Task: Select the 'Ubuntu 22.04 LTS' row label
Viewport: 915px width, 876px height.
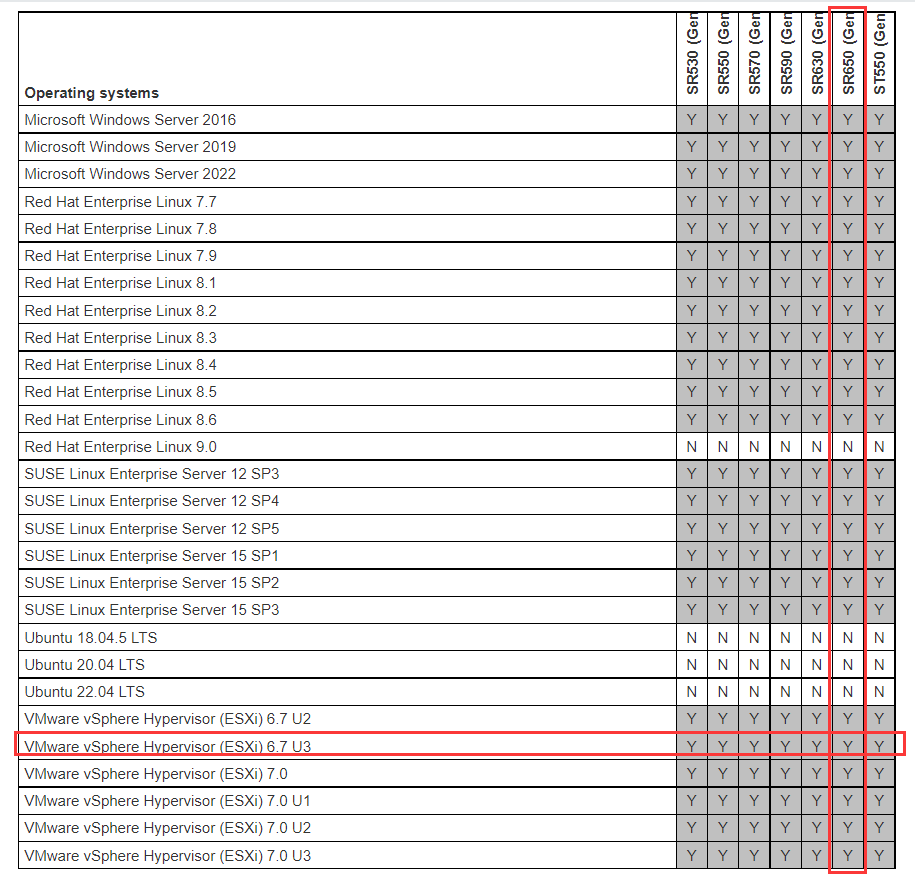Action: 85,692
